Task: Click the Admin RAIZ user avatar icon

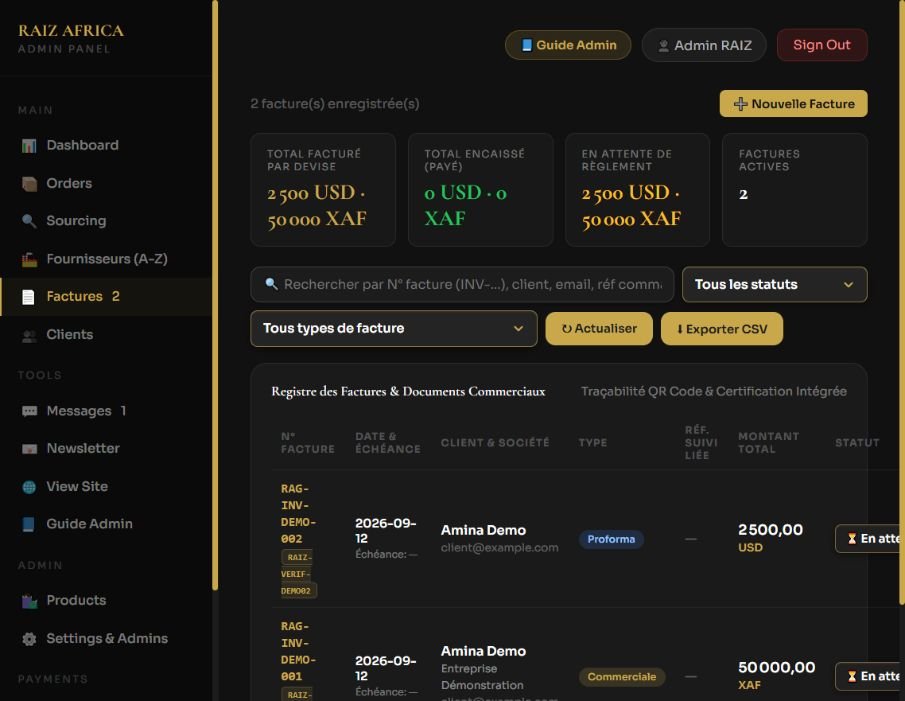Action: pos(664,46)
